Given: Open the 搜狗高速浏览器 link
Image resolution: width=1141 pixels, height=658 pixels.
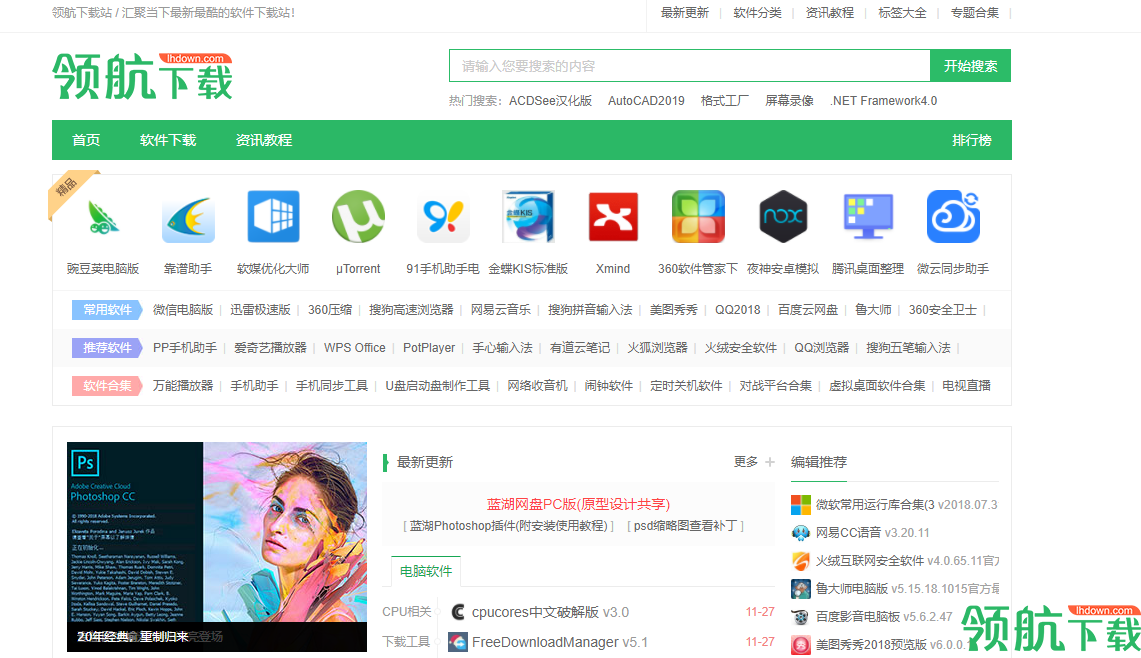Looking at the screenshot, I should (x=411, y=309).
